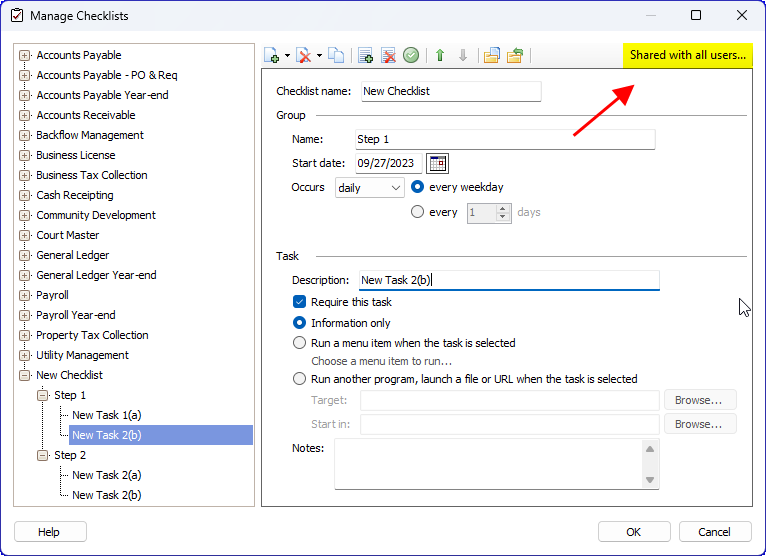Viewport: 766px width, 556px height.
Task: Select General Ledger checklist in tree
Action: 73,255
